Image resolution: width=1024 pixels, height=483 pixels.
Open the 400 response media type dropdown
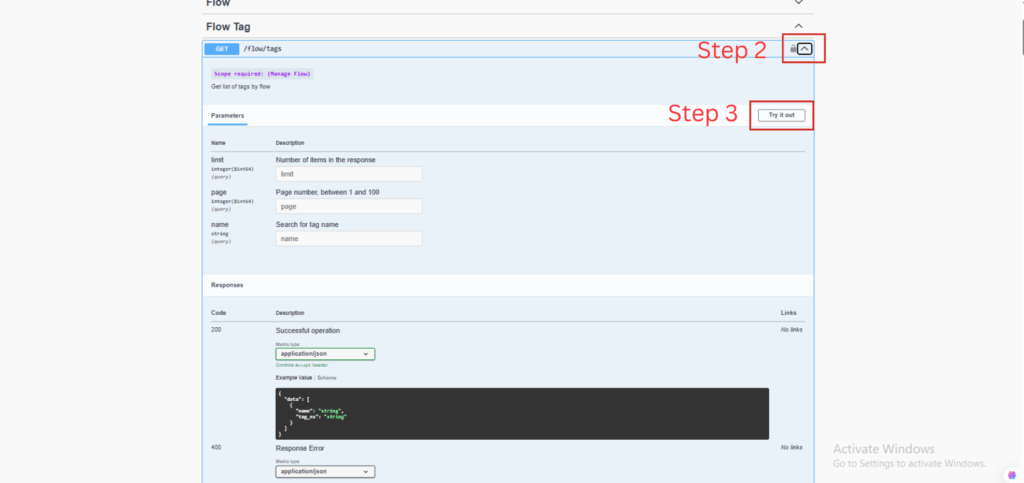325,471
